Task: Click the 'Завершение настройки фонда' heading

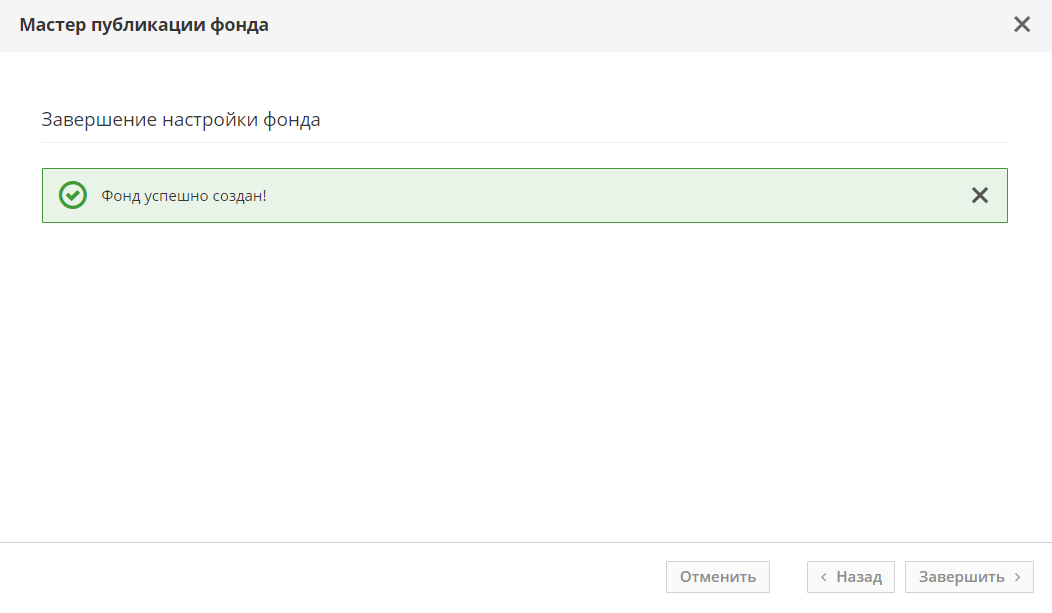Action: point(181,120)
